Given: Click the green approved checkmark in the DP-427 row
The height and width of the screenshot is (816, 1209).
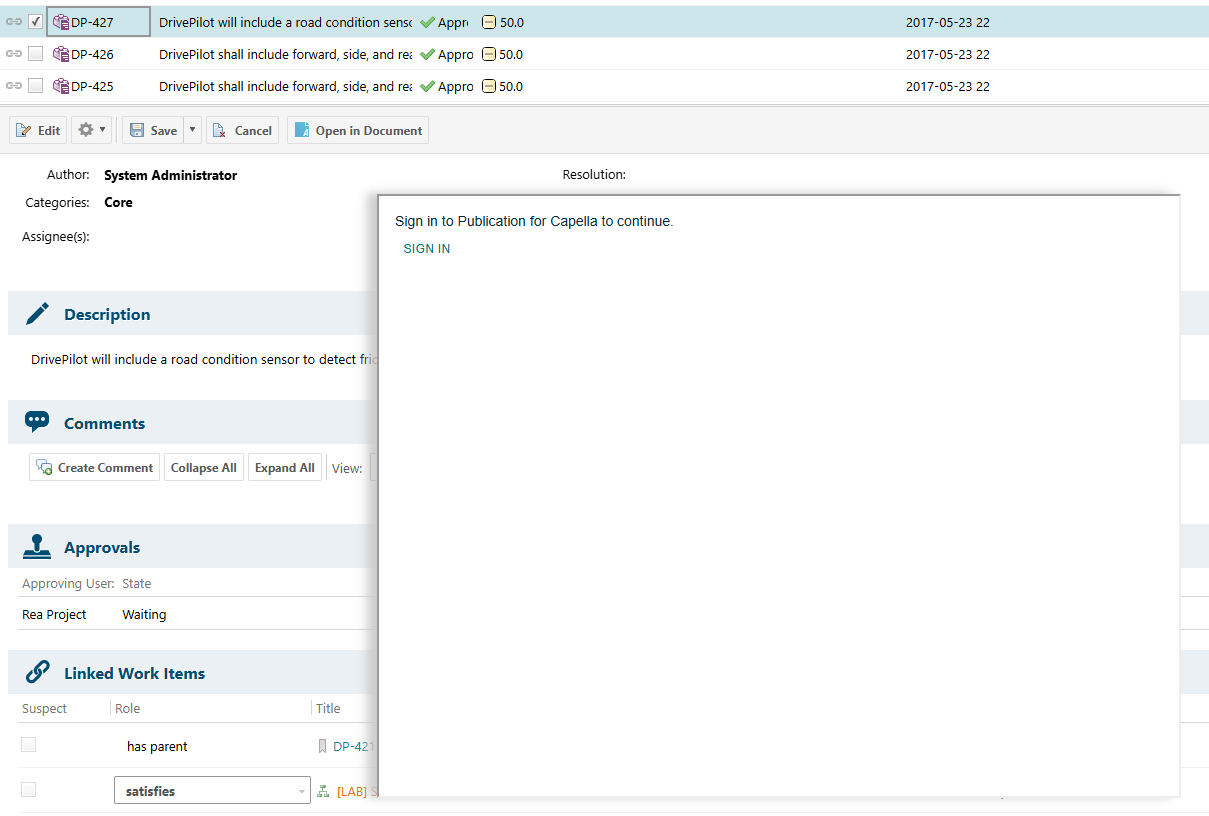Looking at the screenshot, I should 427,22.
